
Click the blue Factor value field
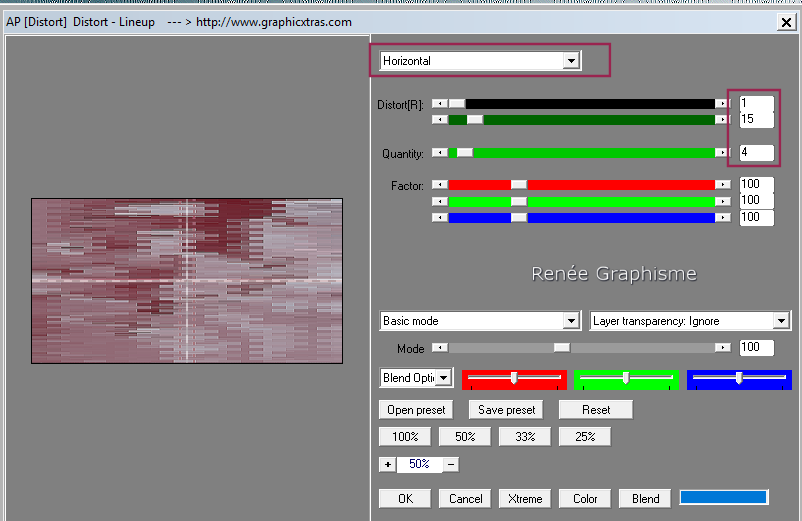tap(756, 217)
